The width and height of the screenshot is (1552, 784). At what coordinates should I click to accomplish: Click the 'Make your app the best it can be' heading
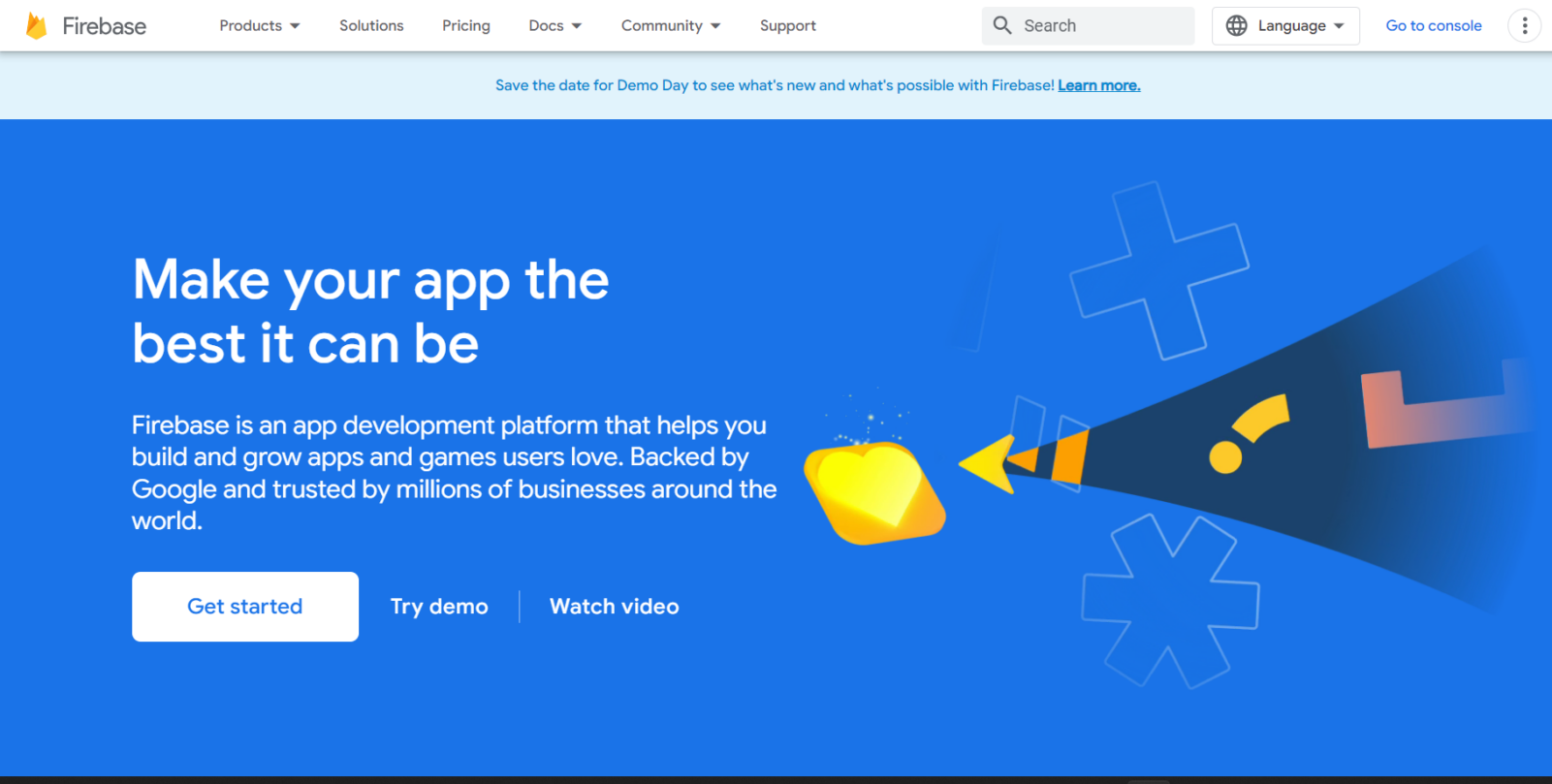[371, 311]
